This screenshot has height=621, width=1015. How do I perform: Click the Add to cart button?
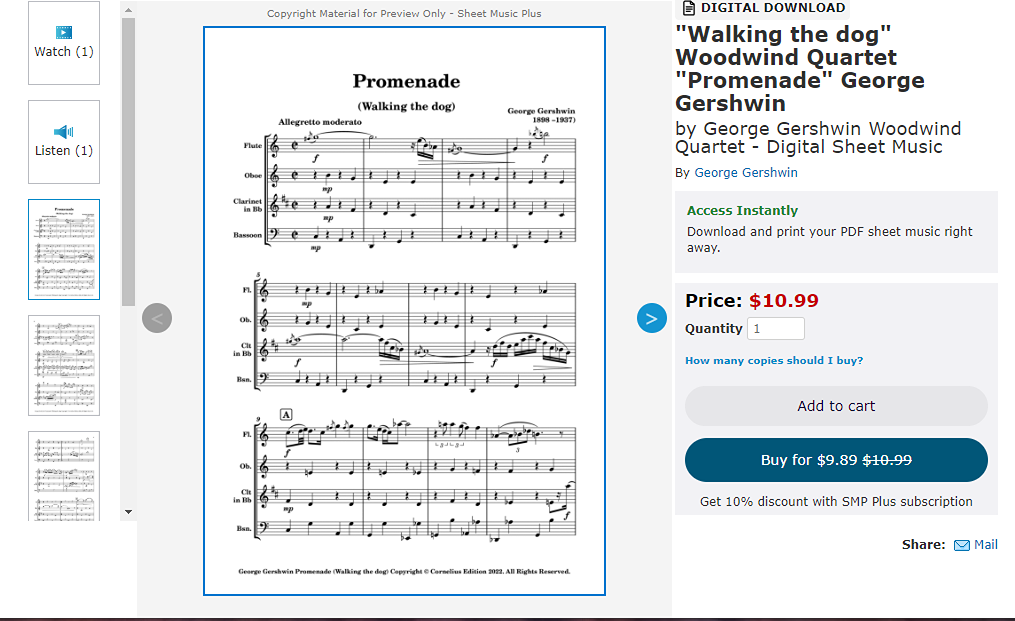pos(836,406)
